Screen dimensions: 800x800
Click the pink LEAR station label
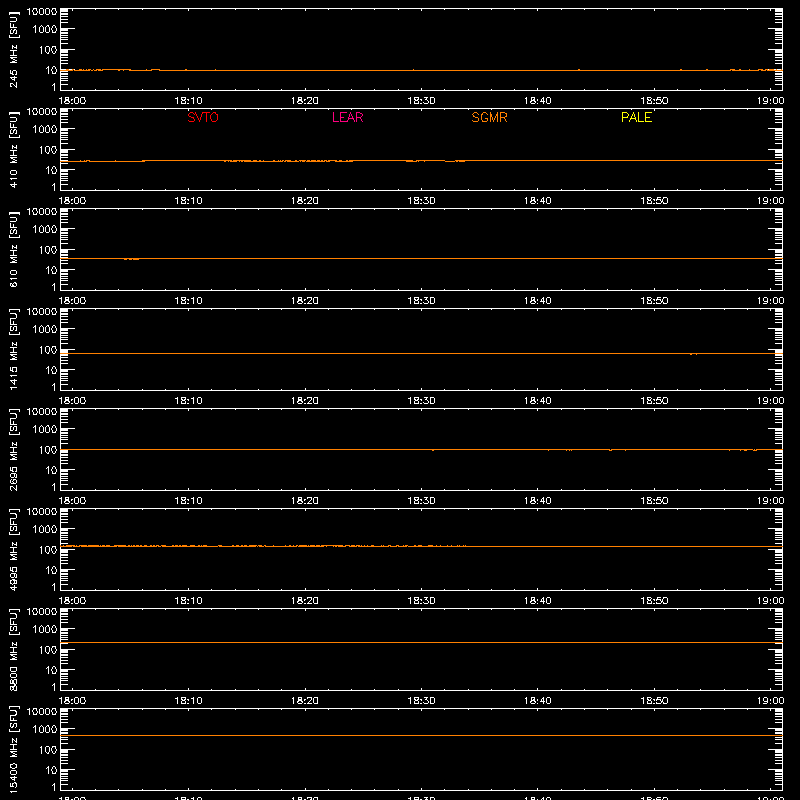[x=347, y=117]
